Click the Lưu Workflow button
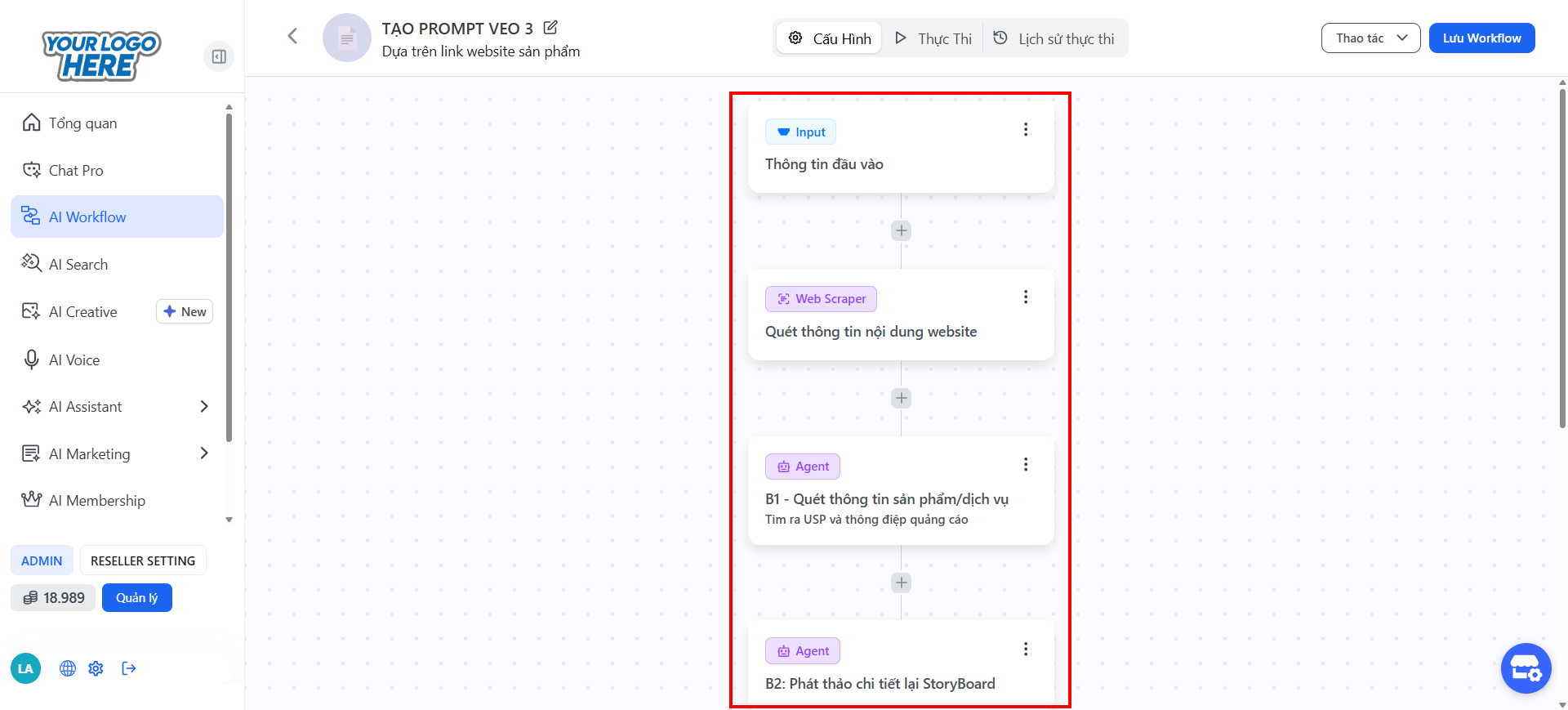The image size is (1568, 710). [1481, 38]
